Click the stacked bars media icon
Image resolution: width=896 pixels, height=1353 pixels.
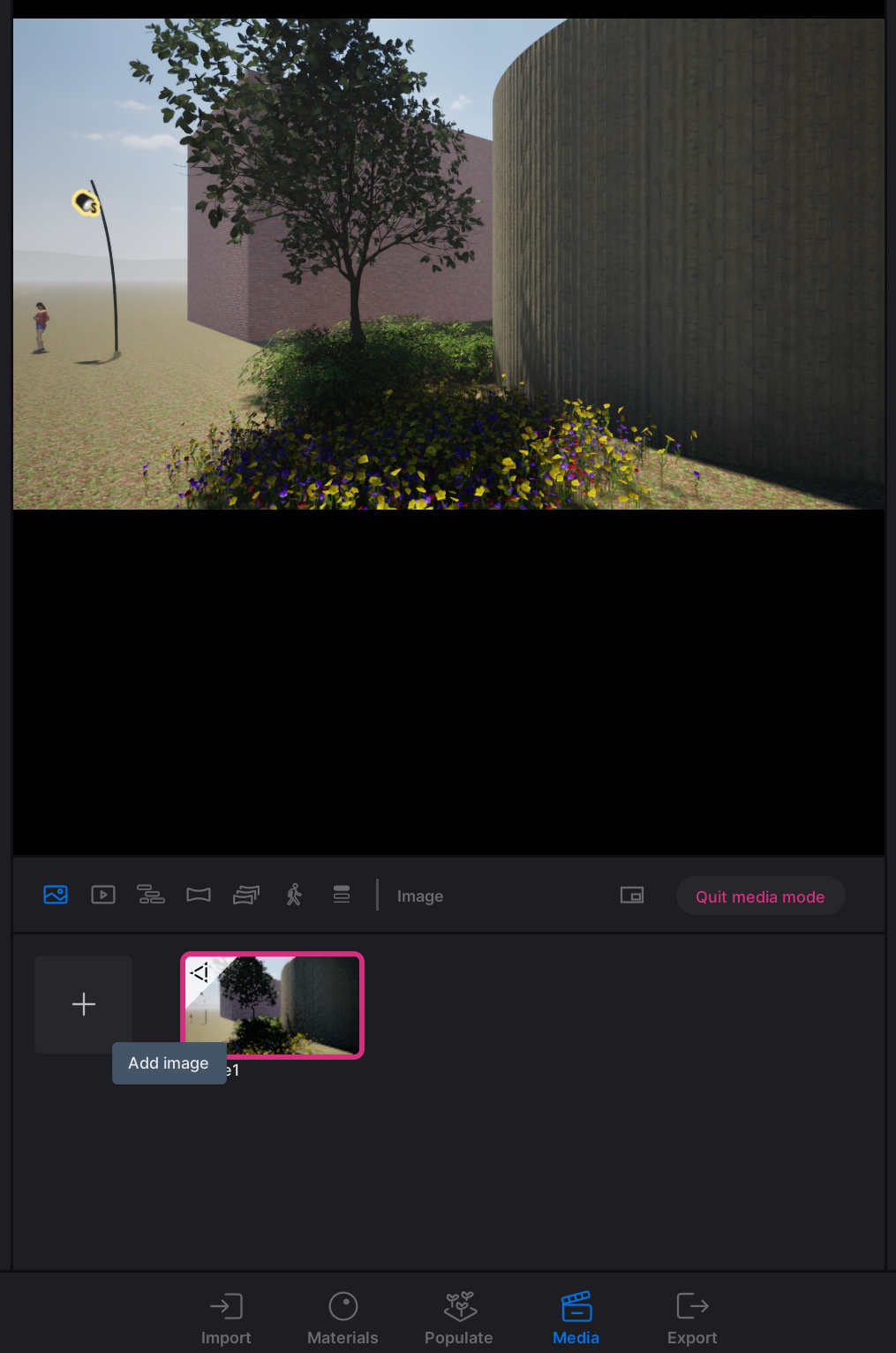pyautogui.click(x=342, y=895)
